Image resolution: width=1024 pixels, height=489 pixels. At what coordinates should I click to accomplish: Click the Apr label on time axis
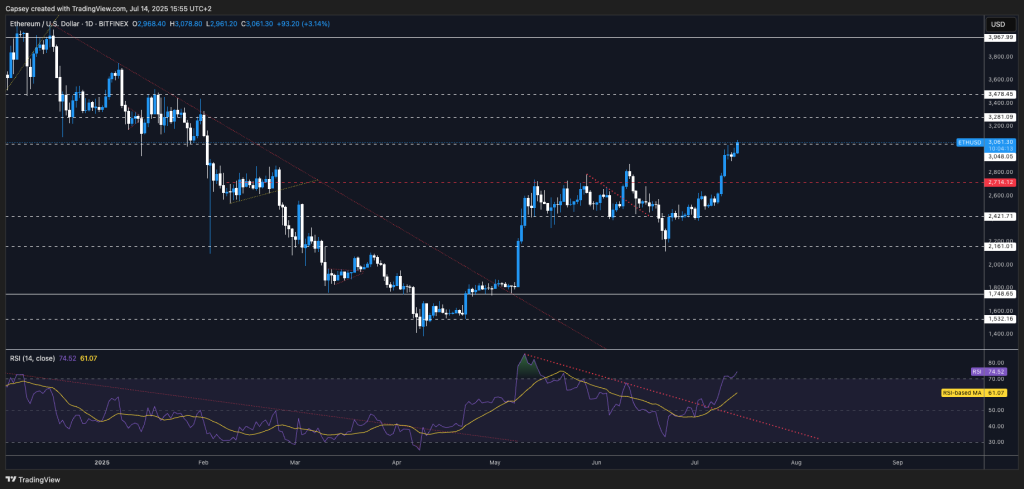[x=394, y=462]
